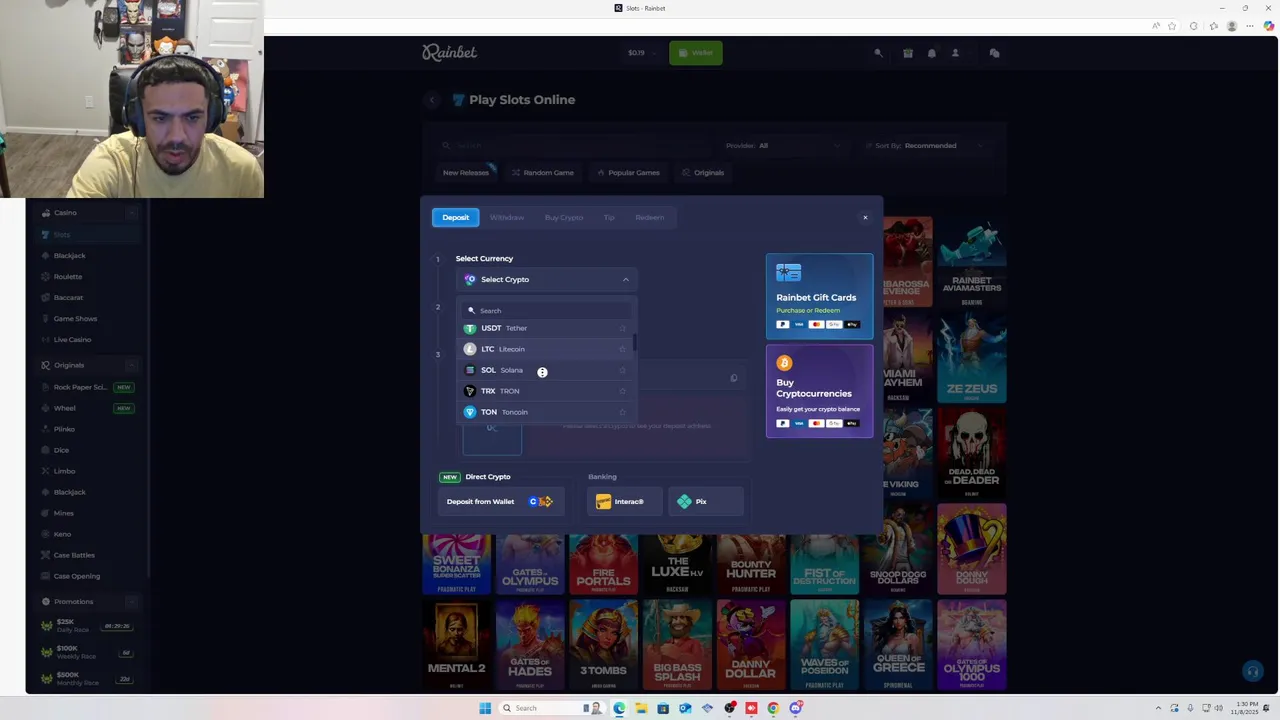This screenshot has width=1280, height=720.
Task: Open the chat bubbles icon
Action: coord(994,53)
